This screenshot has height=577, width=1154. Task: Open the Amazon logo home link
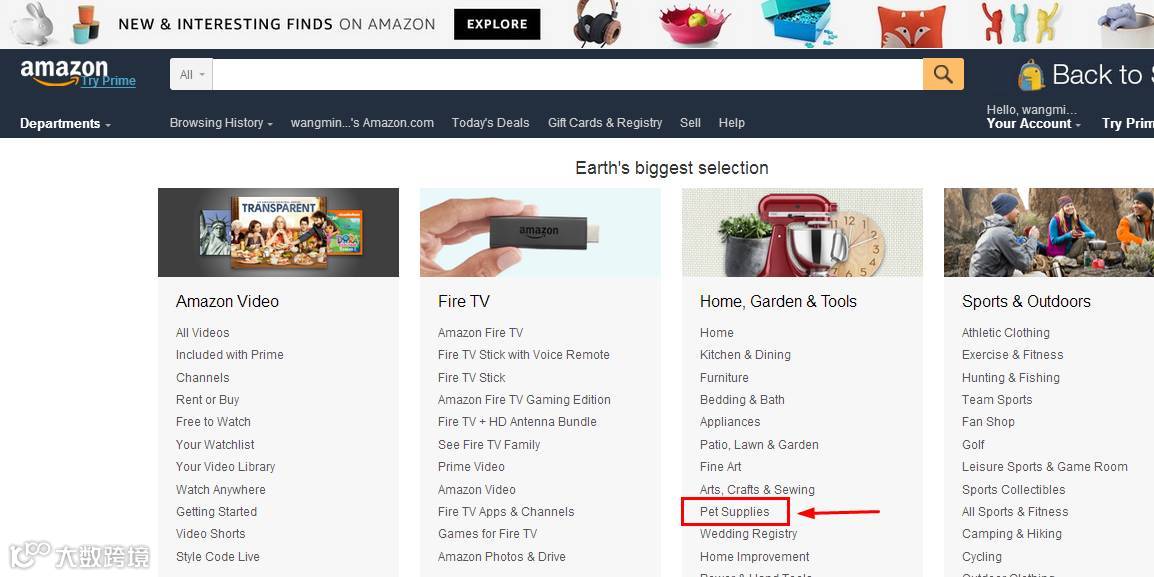coord(64,71)
